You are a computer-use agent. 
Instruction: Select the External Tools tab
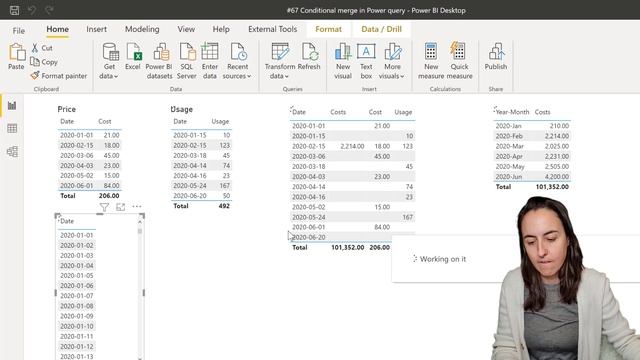pyautogui.click(x=272, y=29)
